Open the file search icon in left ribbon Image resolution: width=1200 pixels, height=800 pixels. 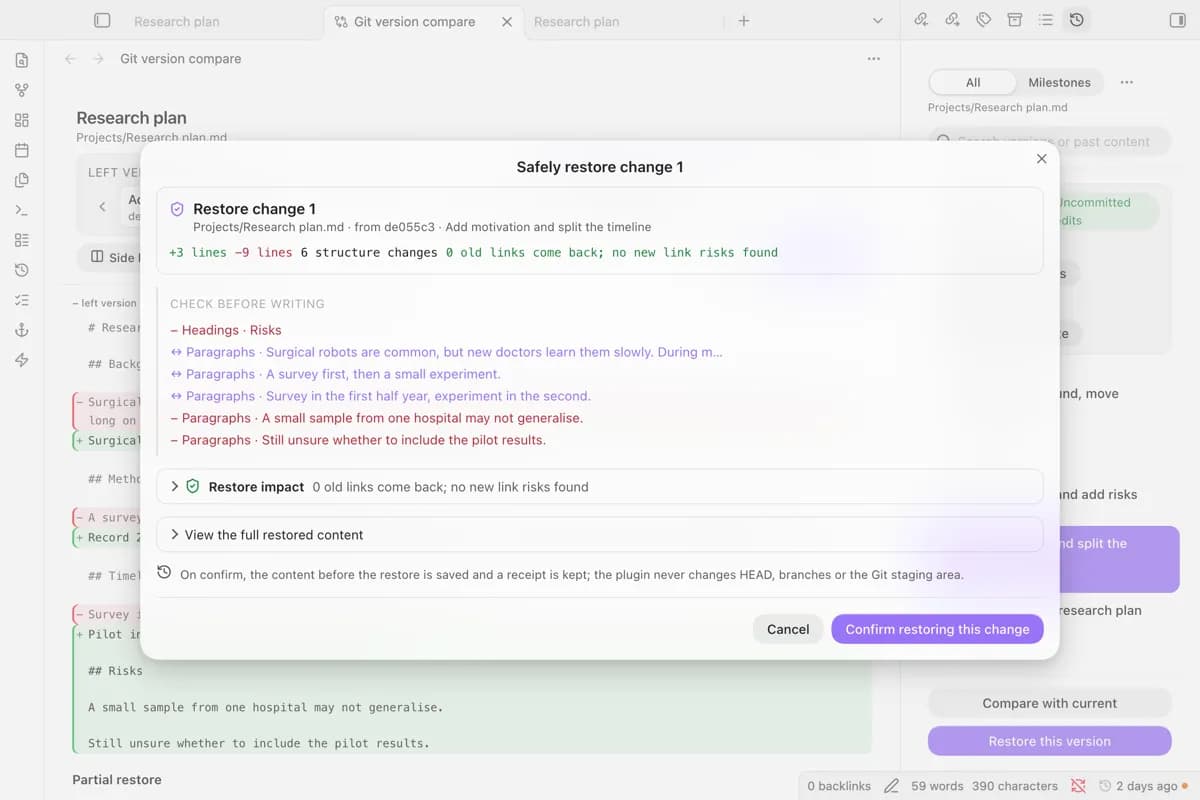pos(22,60)
